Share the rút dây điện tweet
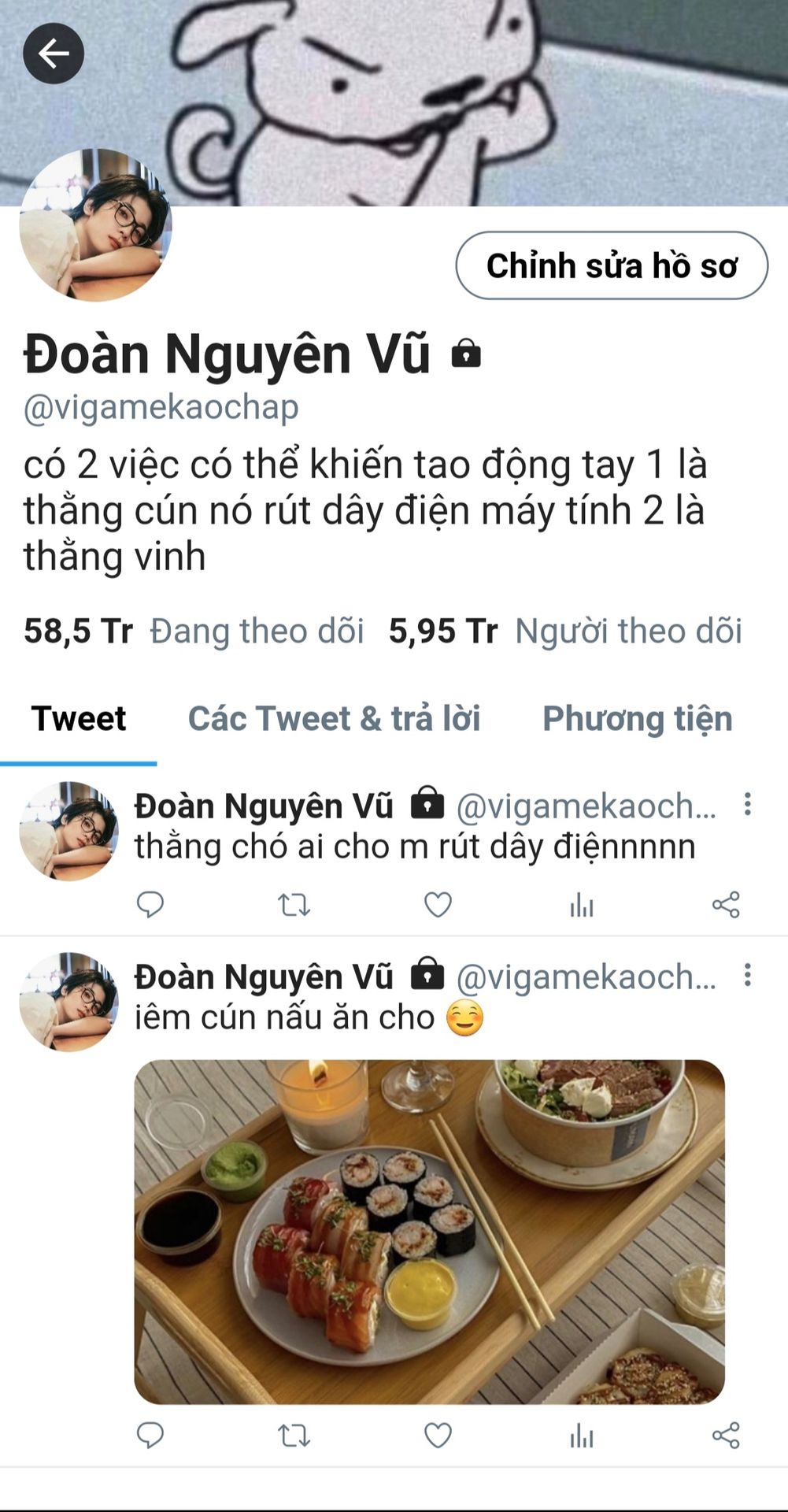Viewport: 788px width, 1512px height. 726,905
